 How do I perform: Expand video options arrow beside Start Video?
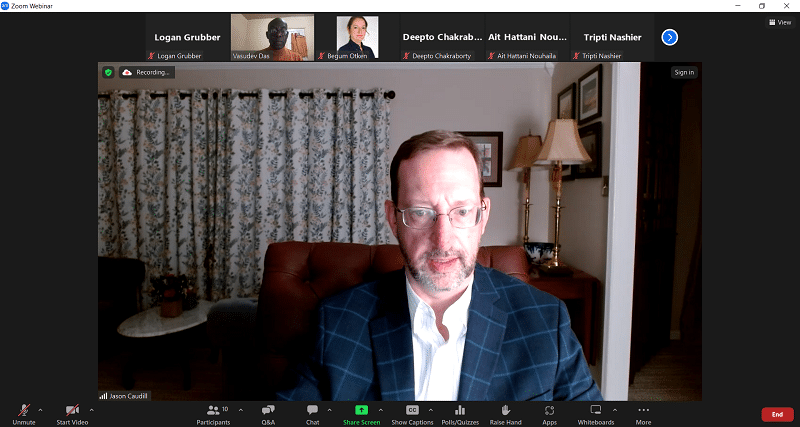tap(92, 409)
